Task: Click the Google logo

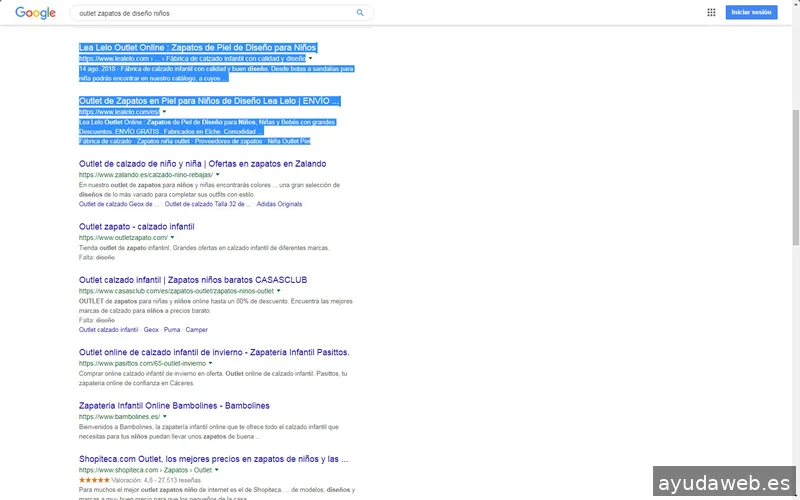Action: pos(35,13)
